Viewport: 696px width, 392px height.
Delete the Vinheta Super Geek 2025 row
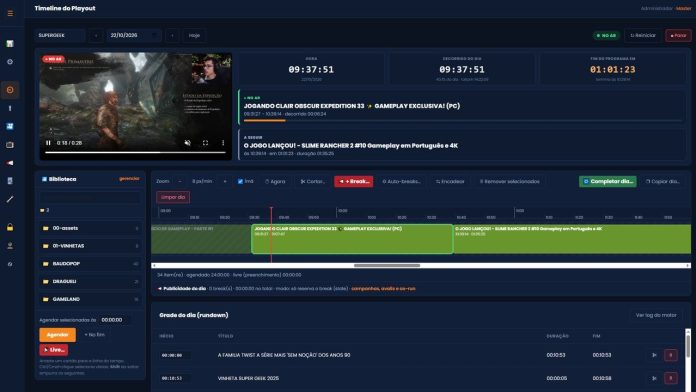671,378
